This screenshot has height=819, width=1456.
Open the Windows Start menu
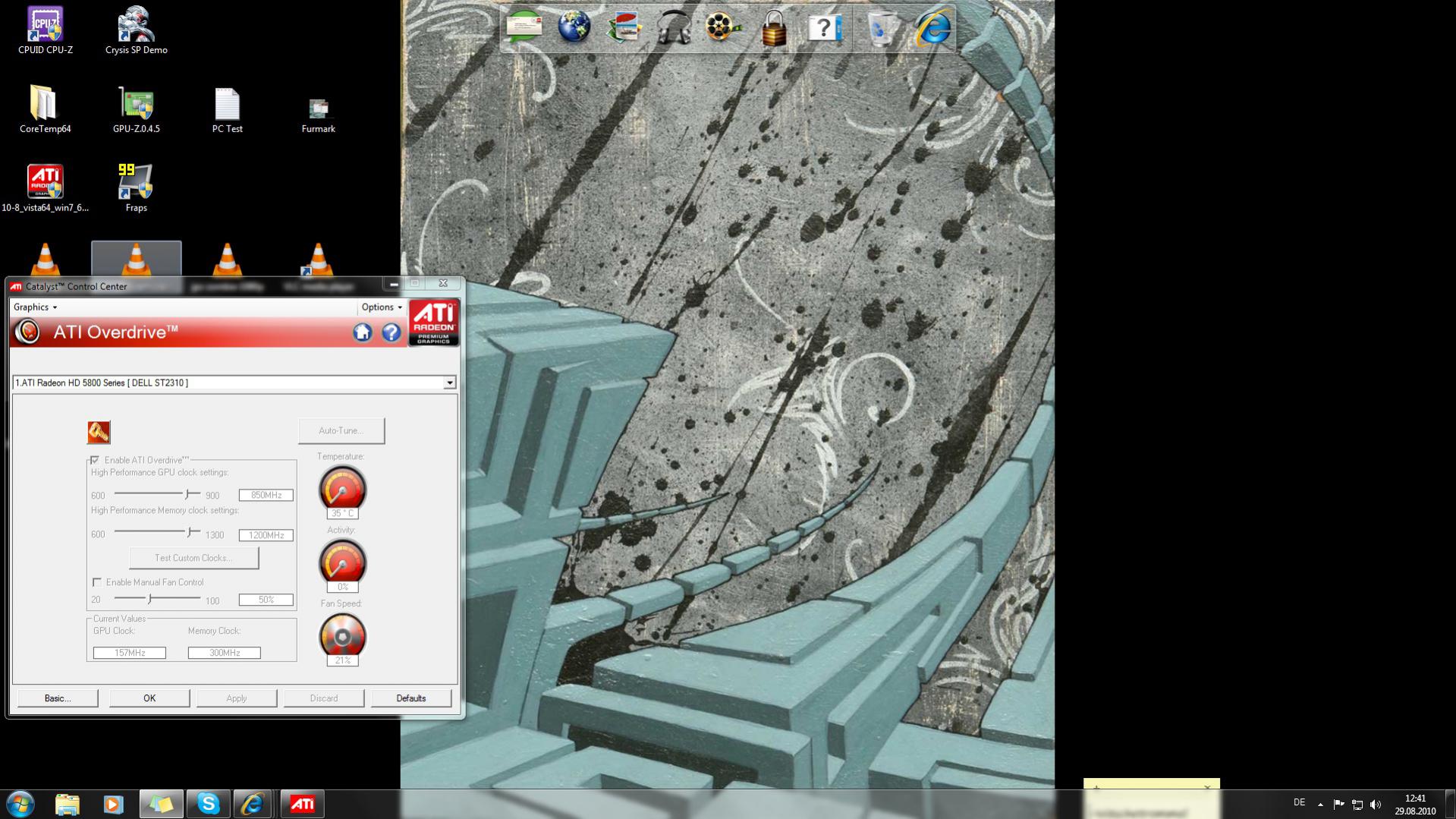[20, 804]
